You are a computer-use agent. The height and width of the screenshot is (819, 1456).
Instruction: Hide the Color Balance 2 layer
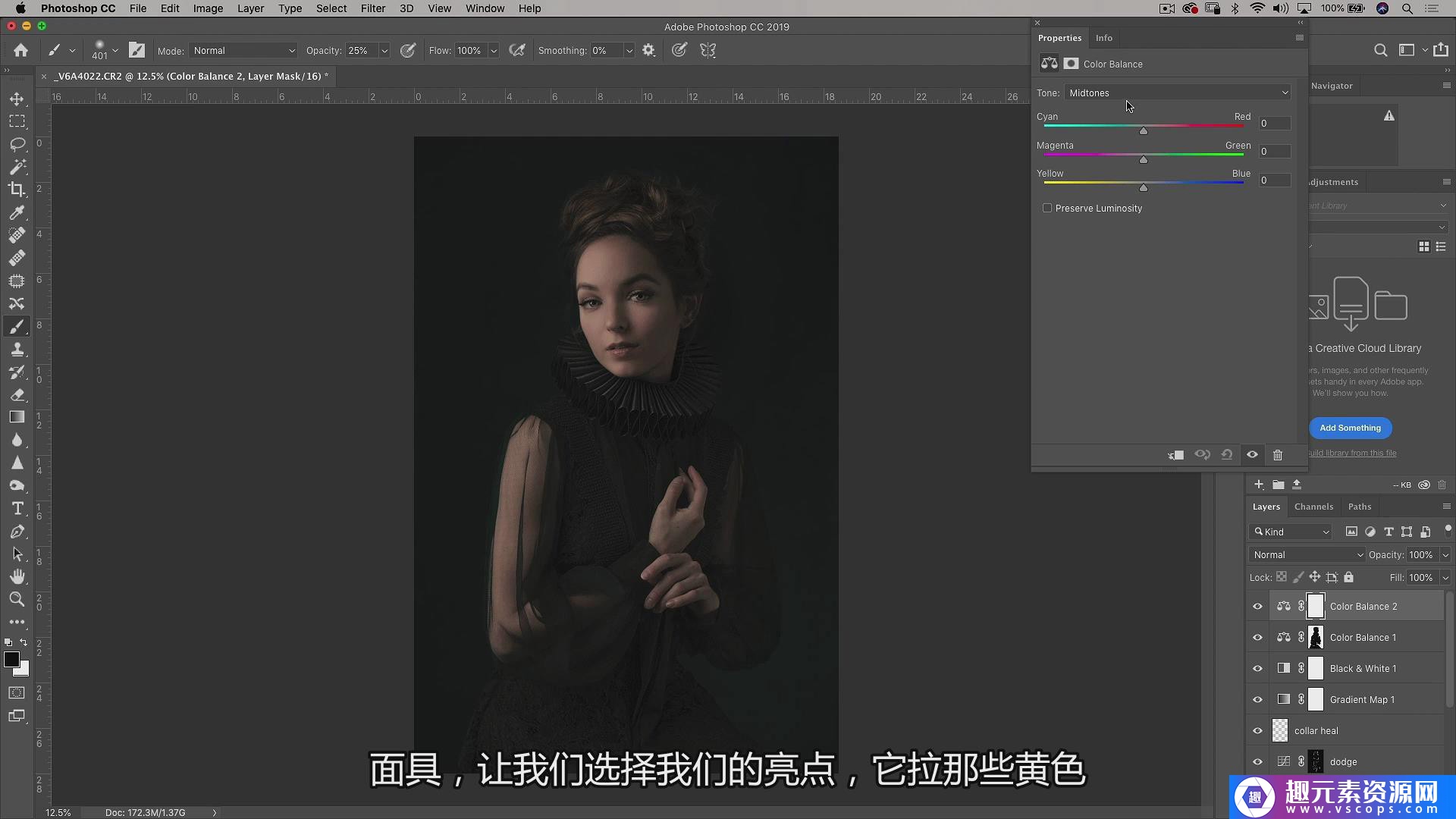tap(1257, 607)
